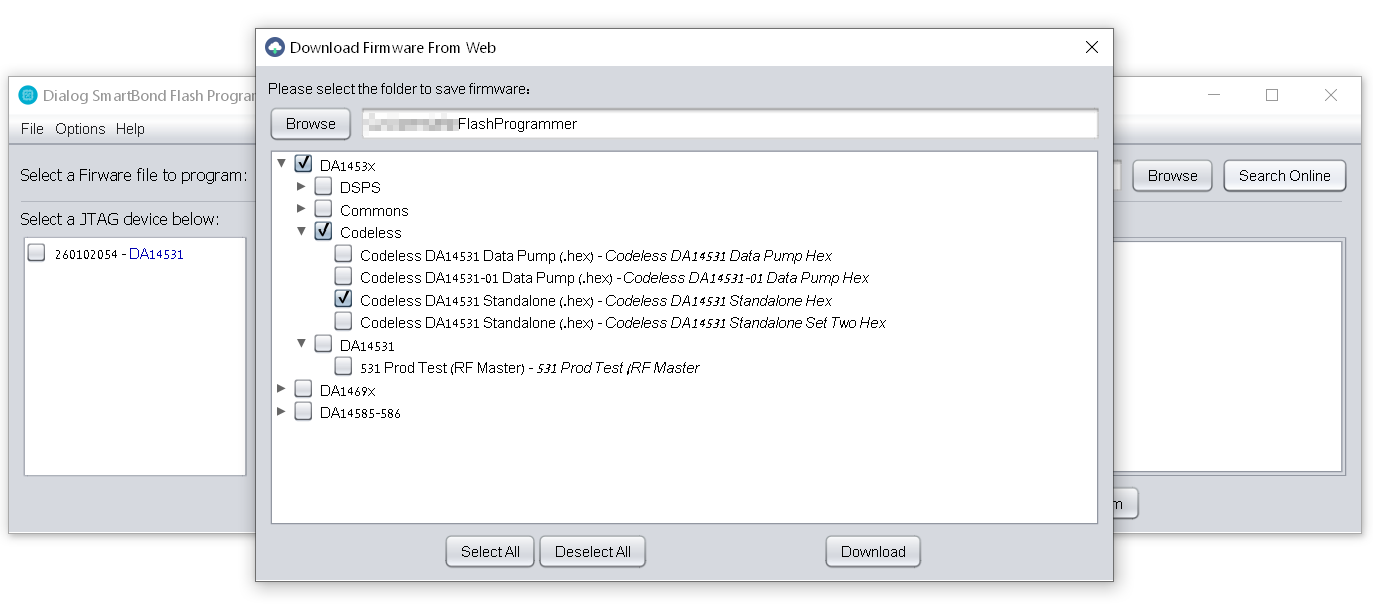
Task: Click Browse in the main Flash Programmer window
Action: (1172, 176)
